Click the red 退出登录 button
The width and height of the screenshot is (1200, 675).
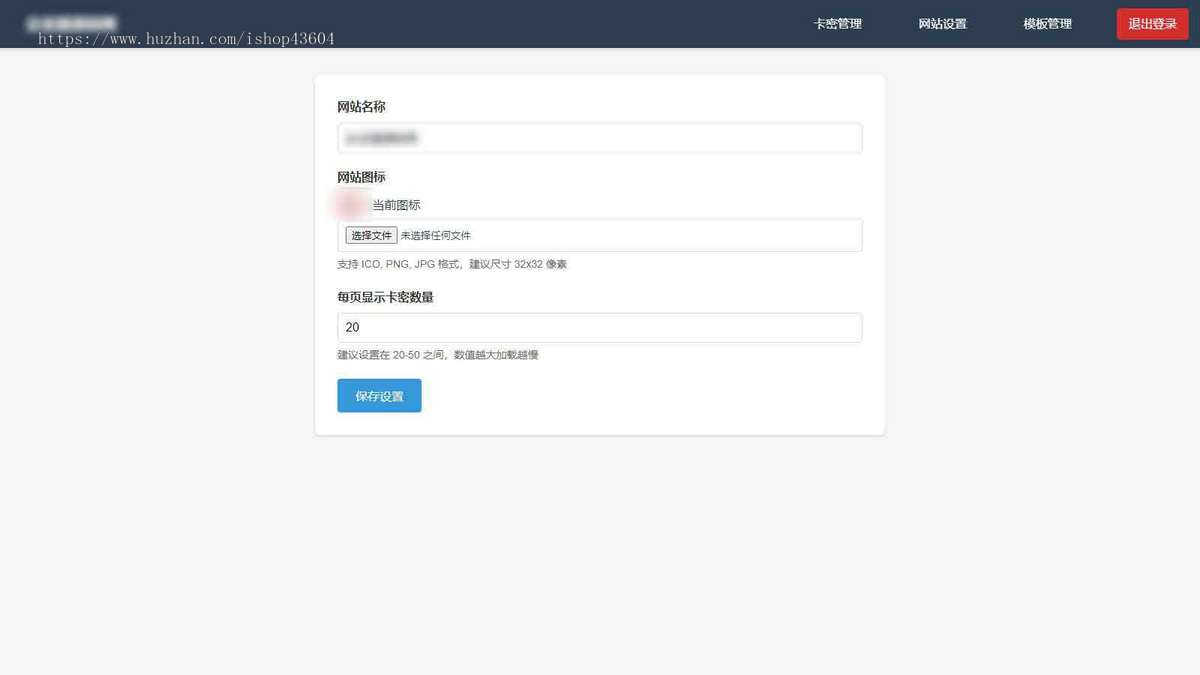(1152, 24)
